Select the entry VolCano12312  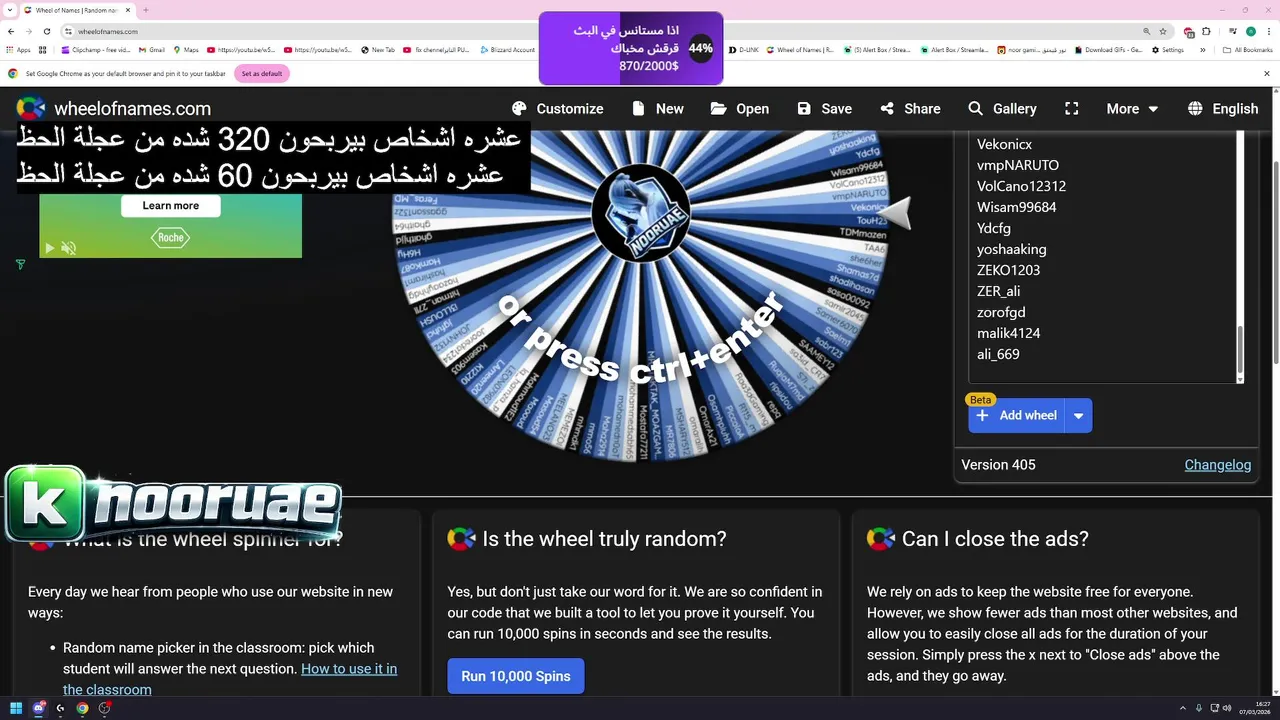coord(1021,186)
